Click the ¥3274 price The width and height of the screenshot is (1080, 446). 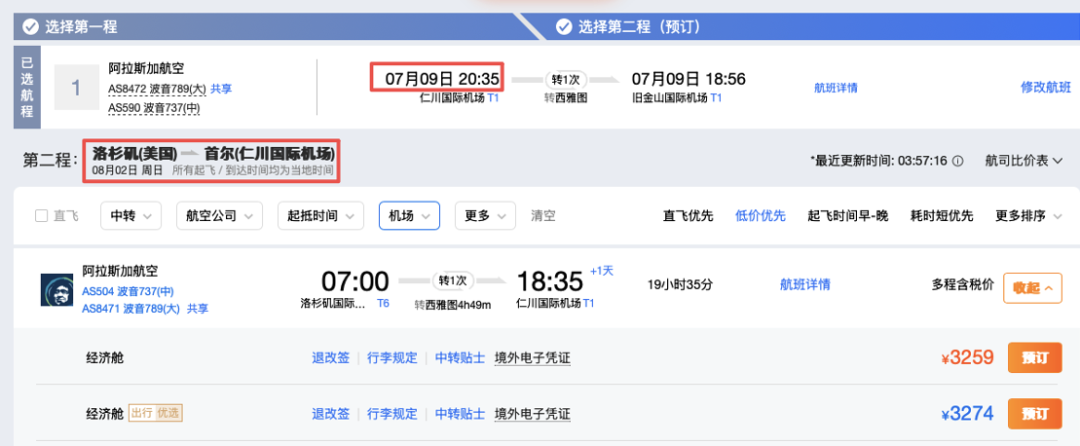[968, 414]
